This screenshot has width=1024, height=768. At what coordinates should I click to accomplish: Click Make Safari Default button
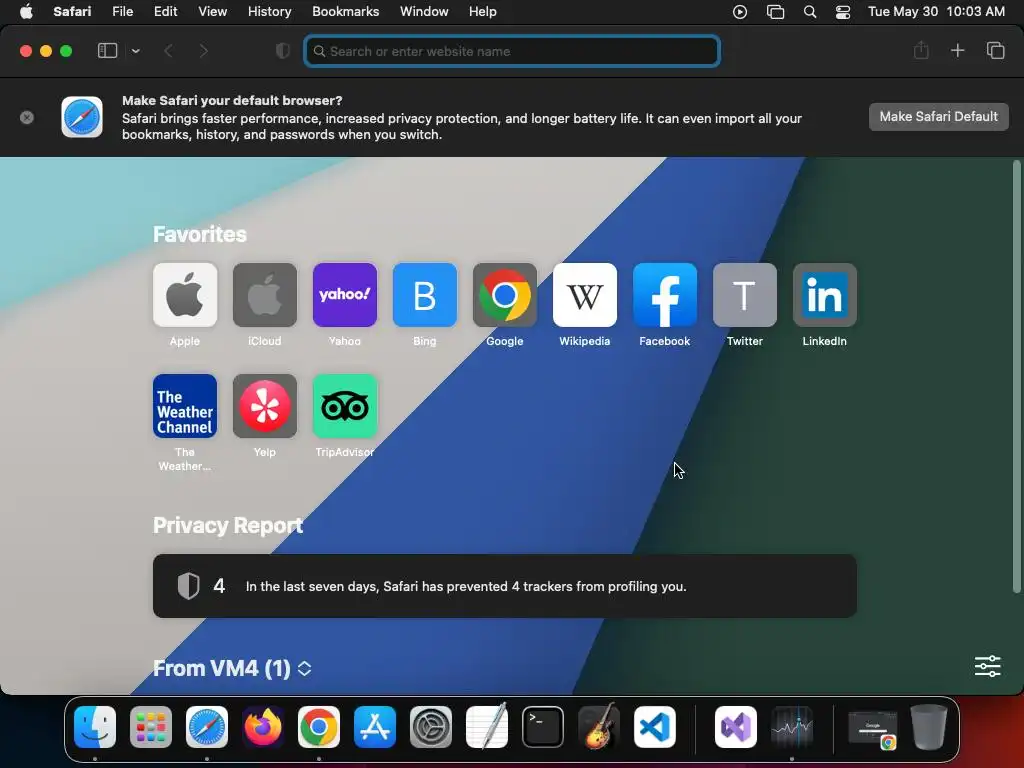click(x=938, y=117)
